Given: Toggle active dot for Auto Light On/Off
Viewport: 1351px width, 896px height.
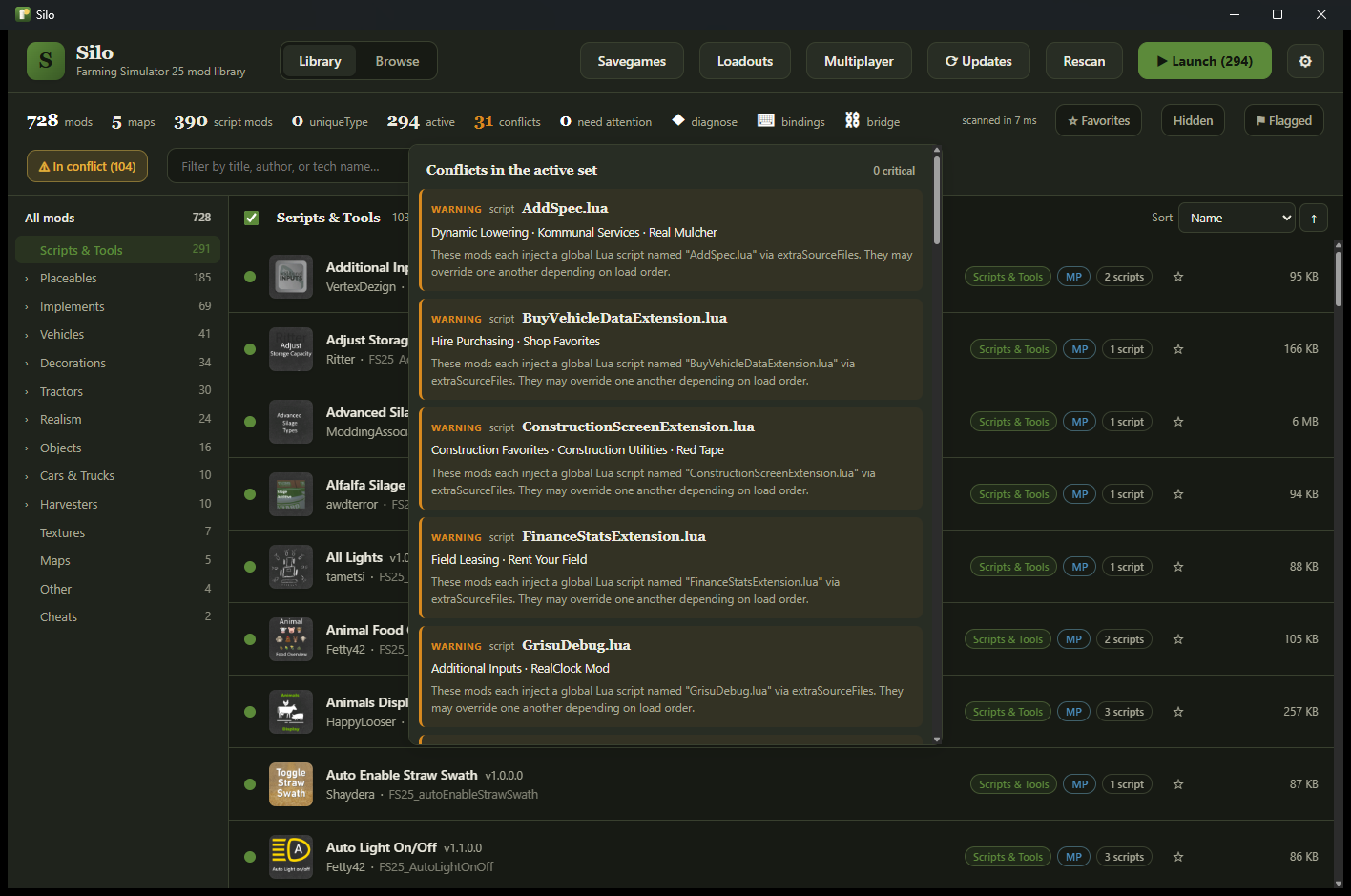Looking at the screenshot, I should point(250,857).
